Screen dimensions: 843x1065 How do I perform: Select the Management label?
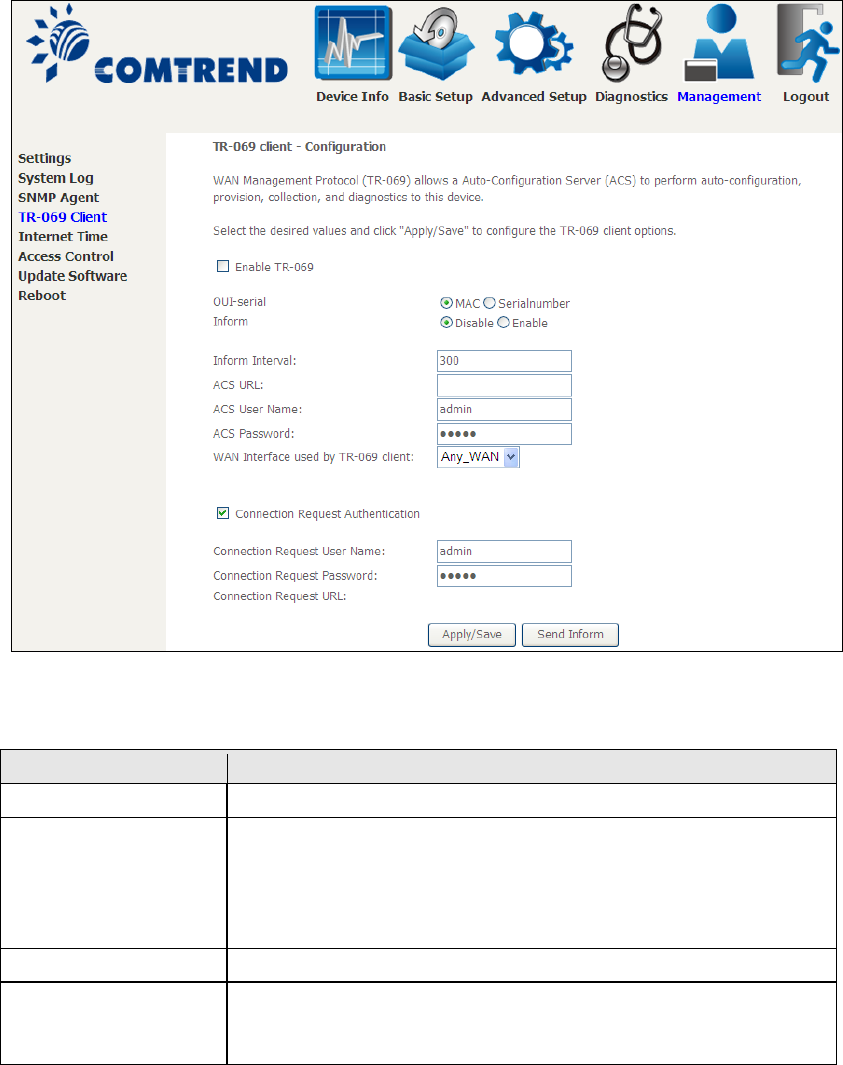719,96
